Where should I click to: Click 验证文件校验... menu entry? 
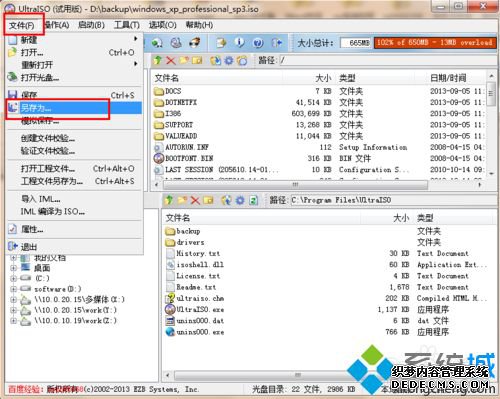pos(75,151)
